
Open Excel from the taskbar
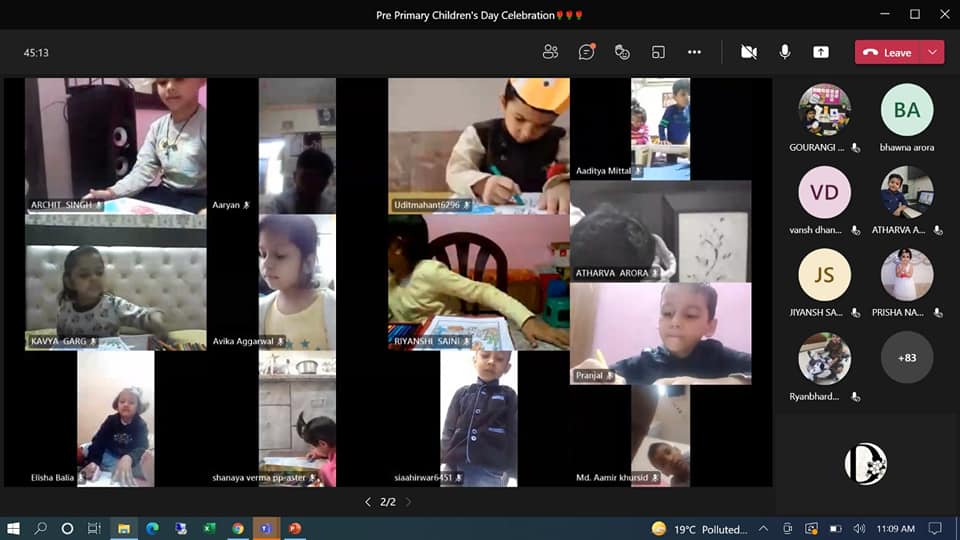click(209, 528)
